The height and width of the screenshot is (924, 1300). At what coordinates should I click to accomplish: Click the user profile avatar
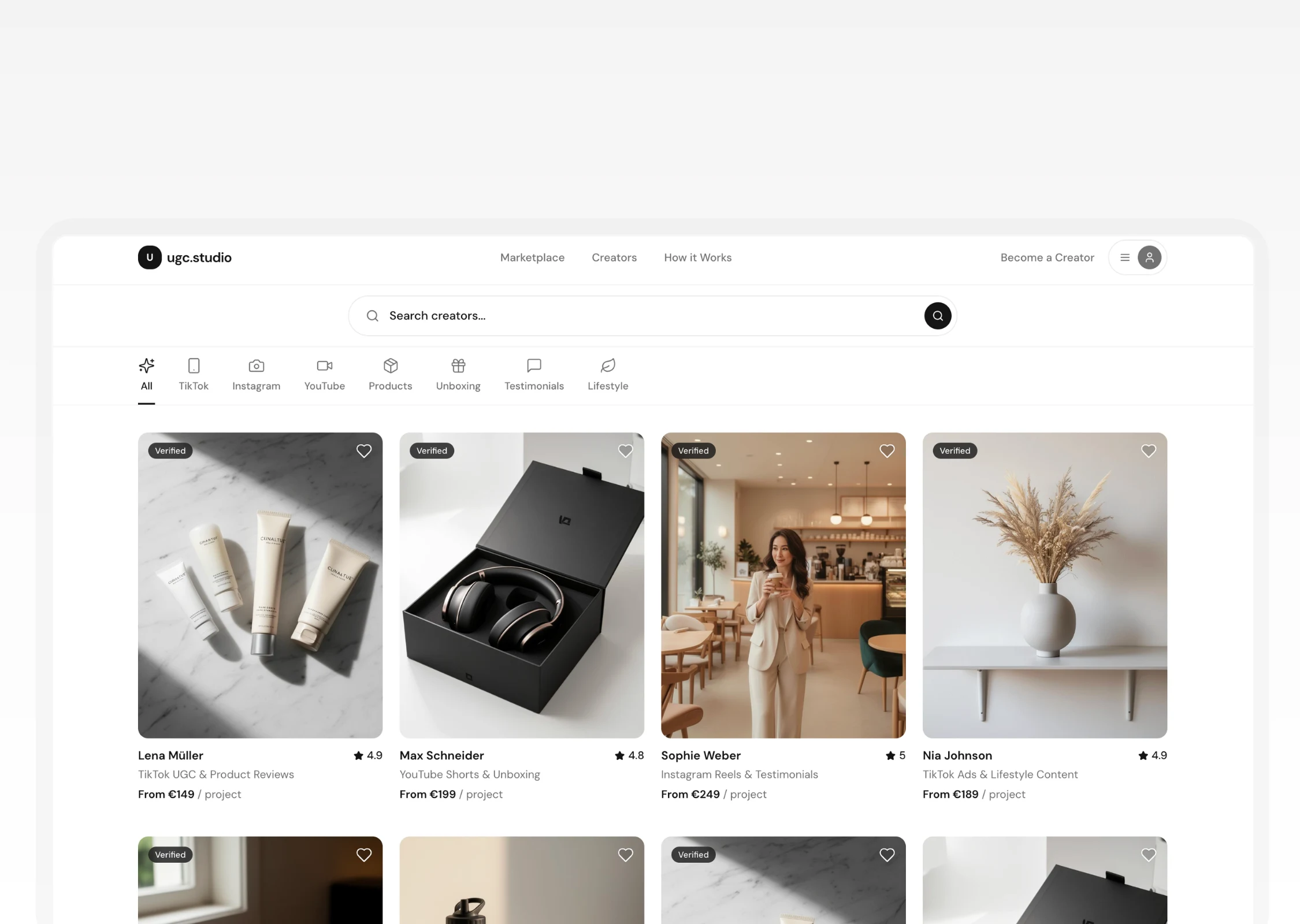click(1149, 258)
